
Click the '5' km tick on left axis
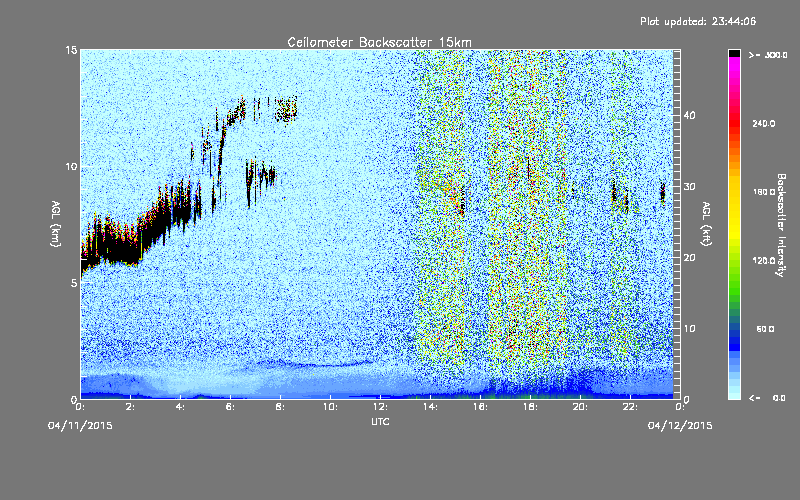pyautogui.click(x=74, y=283)
